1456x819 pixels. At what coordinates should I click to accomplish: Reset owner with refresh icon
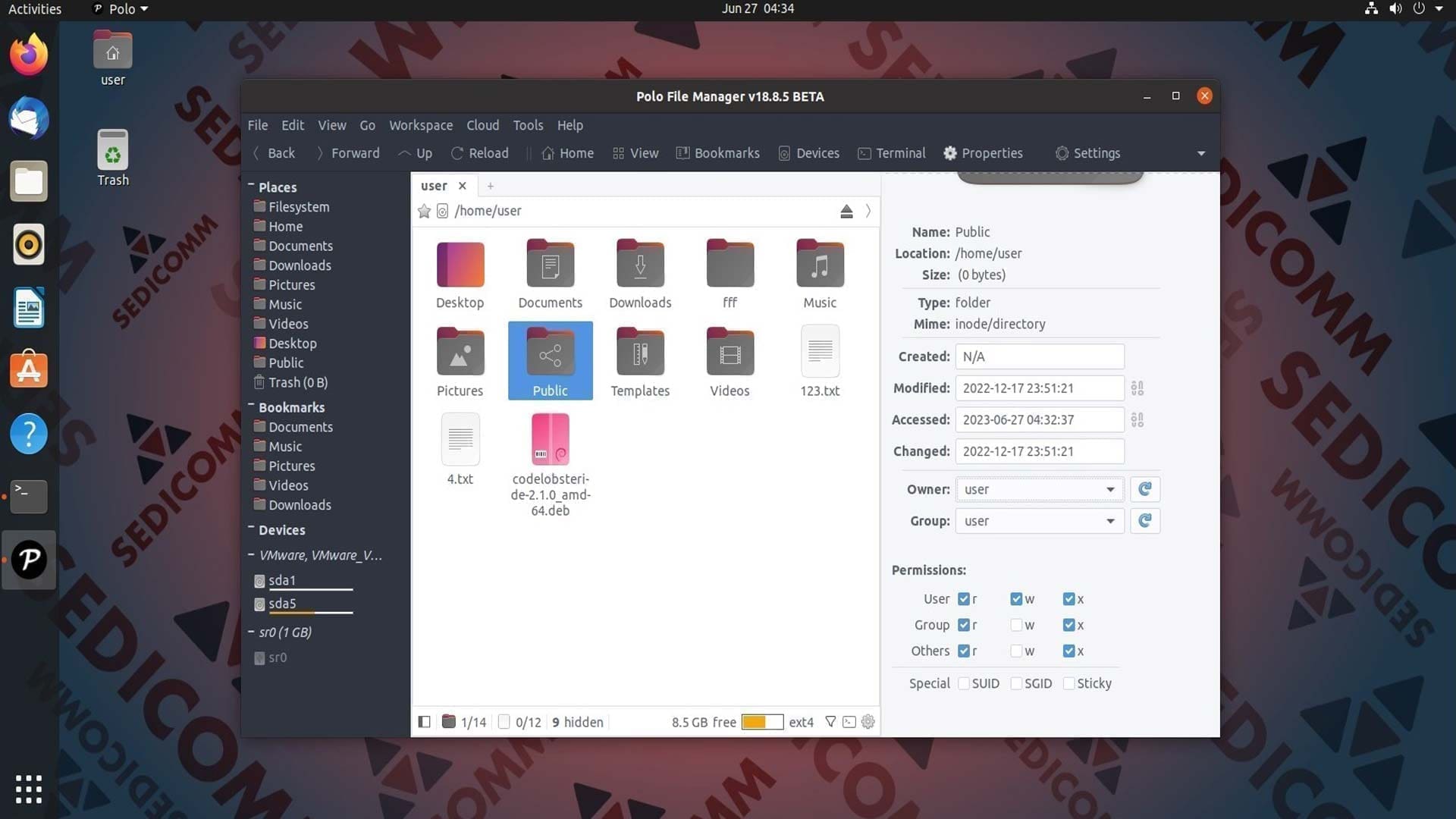click(x=1145, y=489)
